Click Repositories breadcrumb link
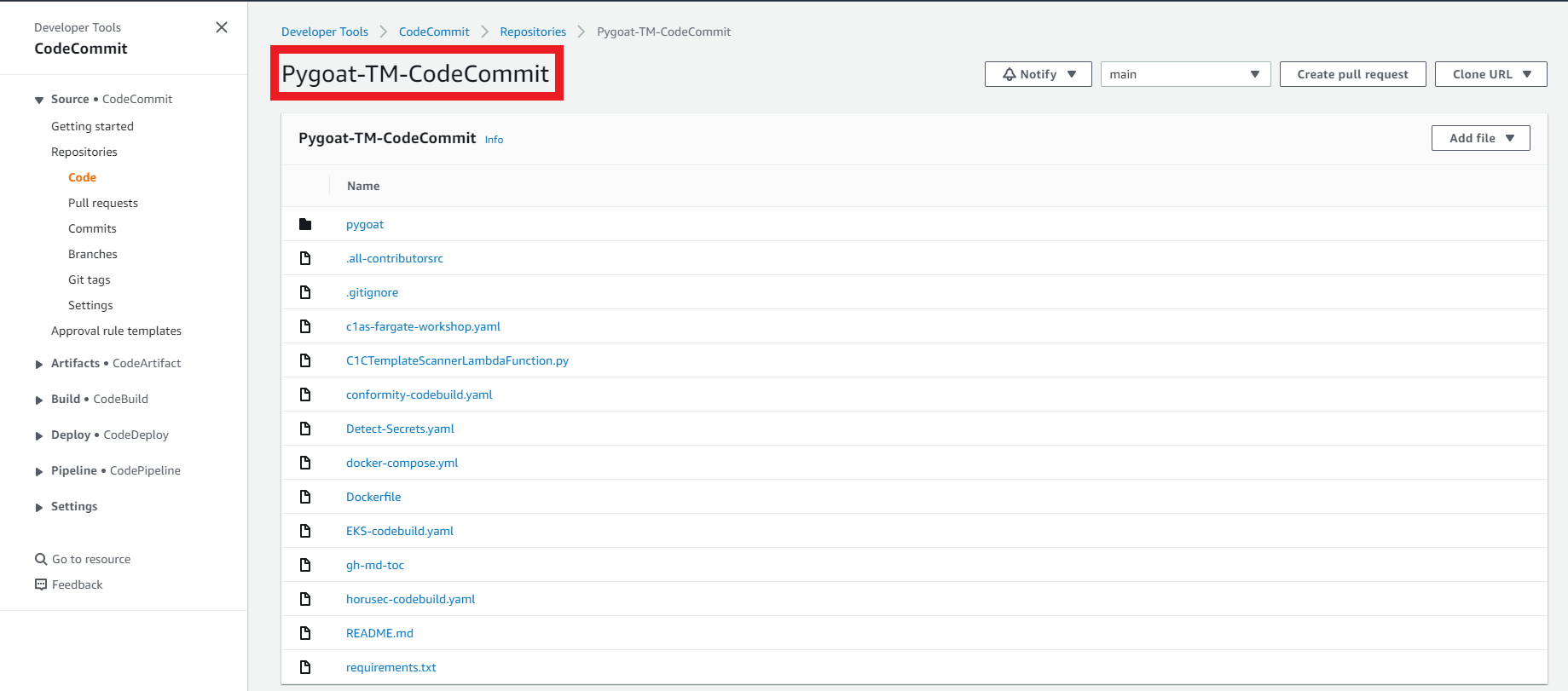This screenshot has width=1568, height=691. [533, 32]
